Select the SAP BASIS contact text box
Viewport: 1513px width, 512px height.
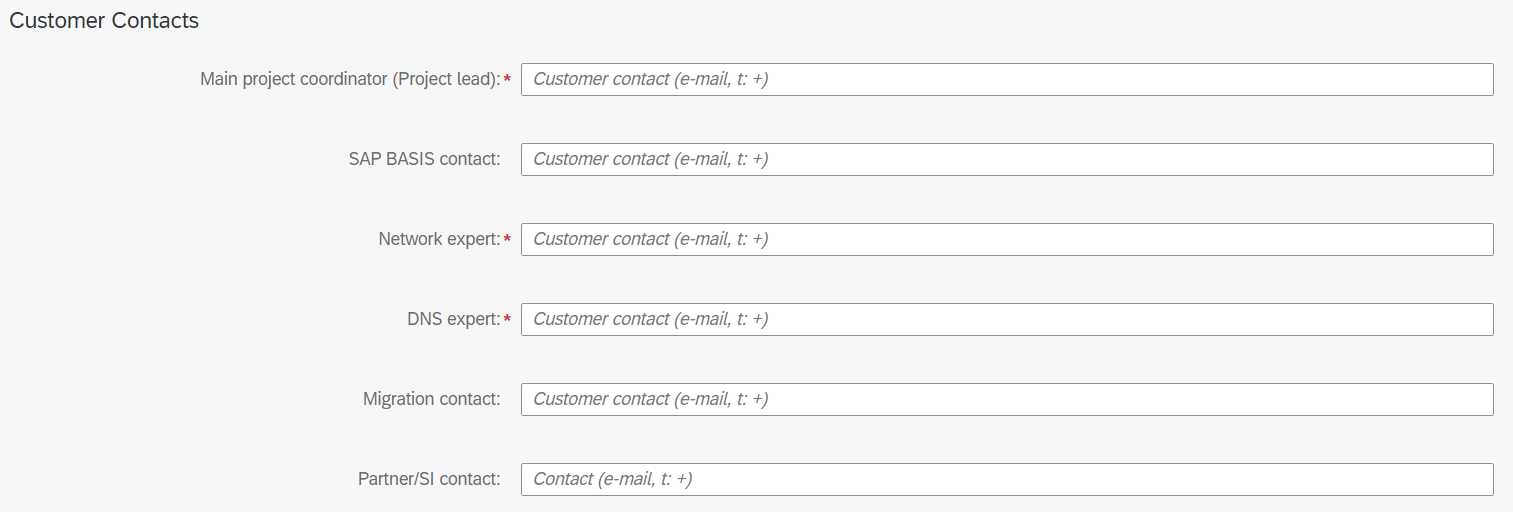pyautogui.click(x=1007, y=159)
